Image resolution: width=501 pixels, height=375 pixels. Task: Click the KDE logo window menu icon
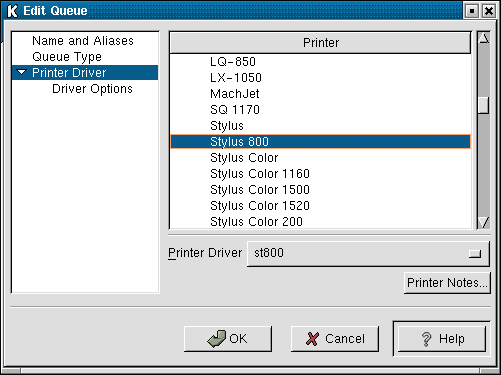click(12, 11)
